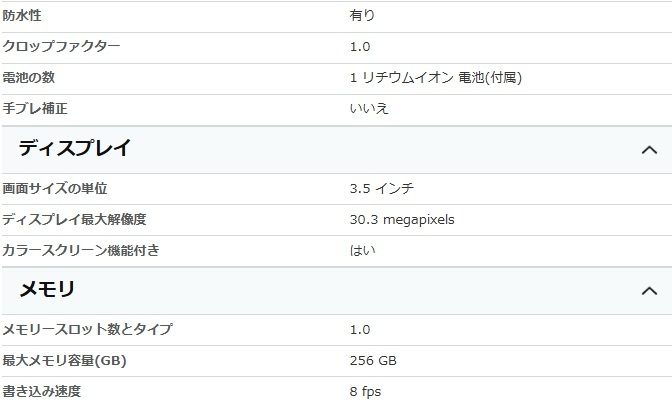
Task: Select the 防水性 spec row label
Action: tap(22, 16)
